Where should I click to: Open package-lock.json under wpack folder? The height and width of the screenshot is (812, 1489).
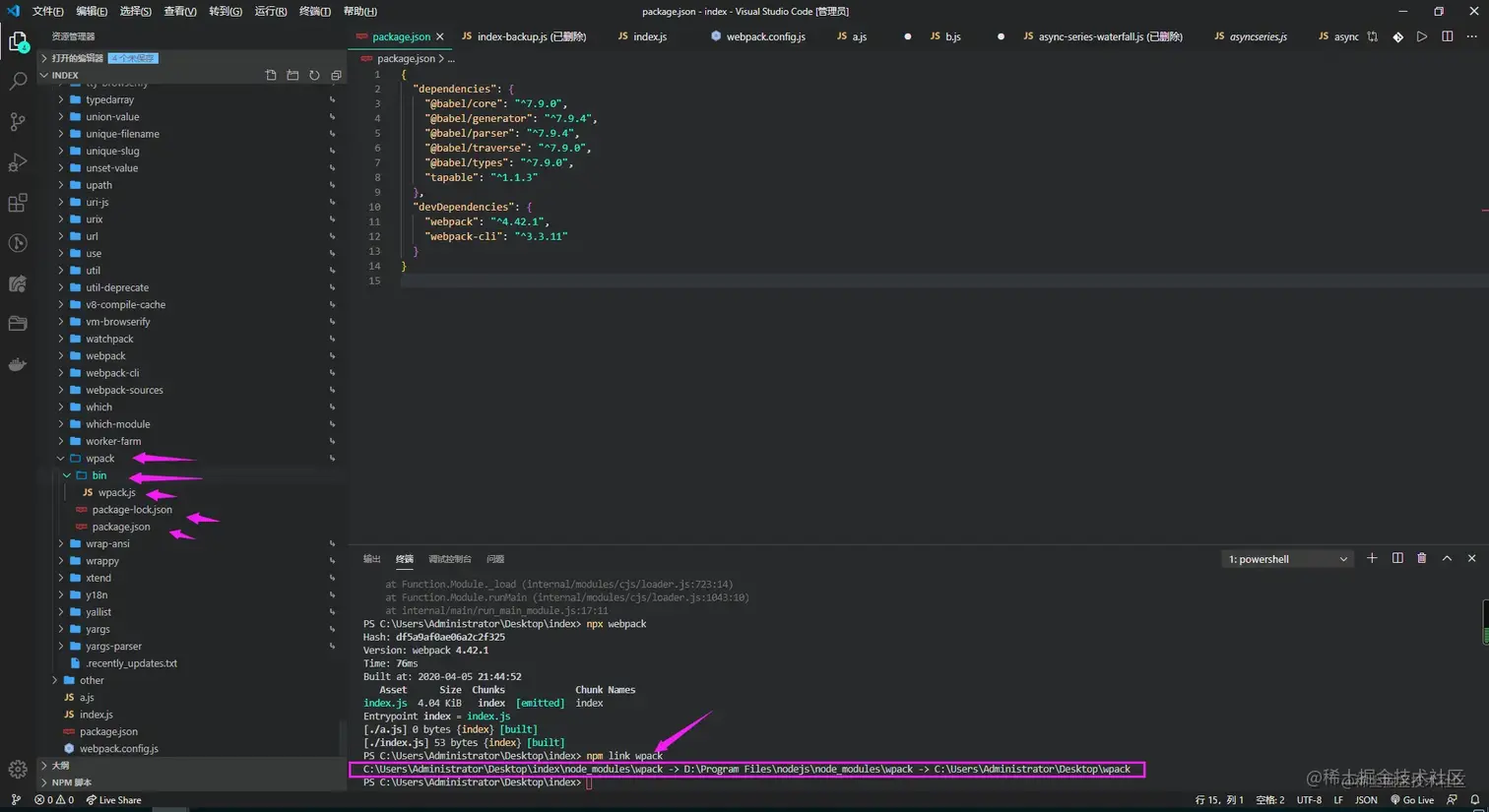(x=132, y=510)
